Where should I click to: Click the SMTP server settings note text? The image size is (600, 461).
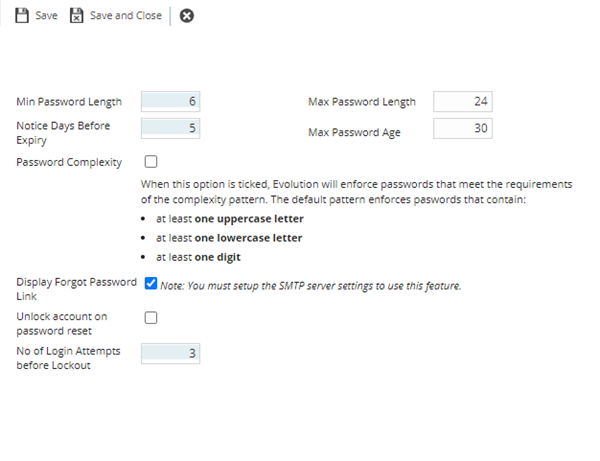311,287
